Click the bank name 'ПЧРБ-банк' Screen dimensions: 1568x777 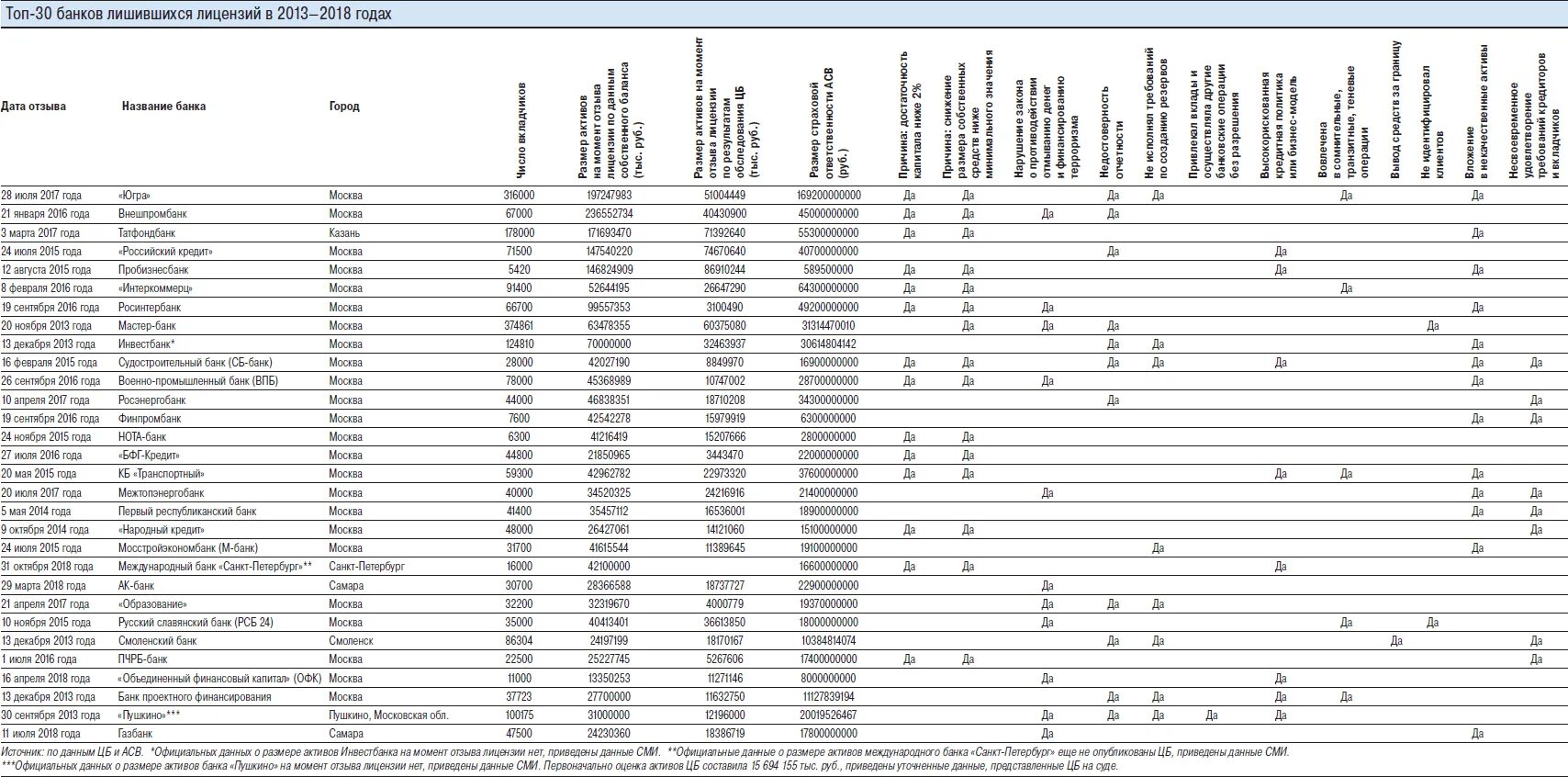tap(143, 659)
